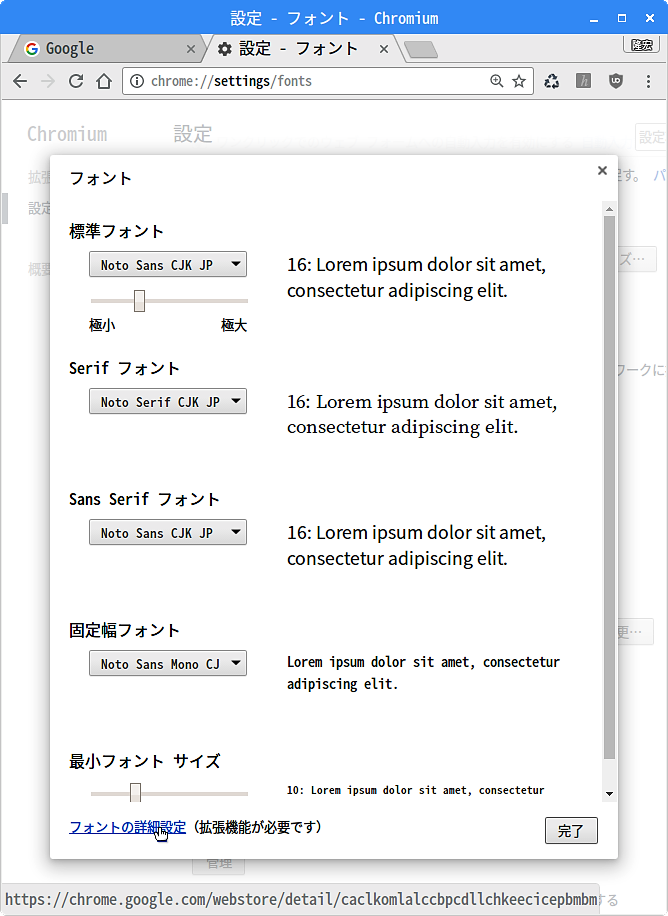Open the Chromium three-dot menu
Viewport: 668px width, 916px height.
pos(648,81)
